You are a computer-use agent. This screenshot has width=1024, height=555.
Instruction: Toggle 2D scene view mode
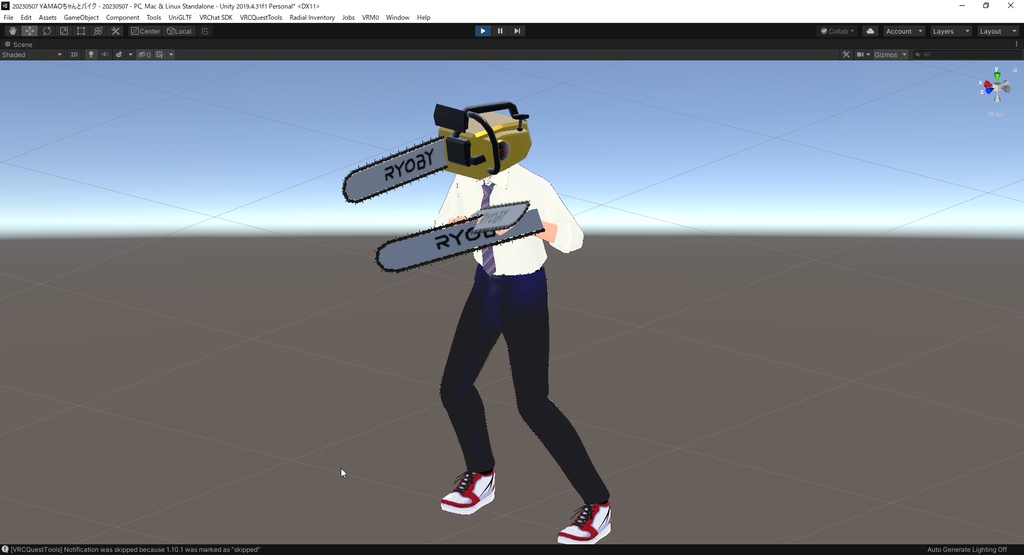click(74, 55)
